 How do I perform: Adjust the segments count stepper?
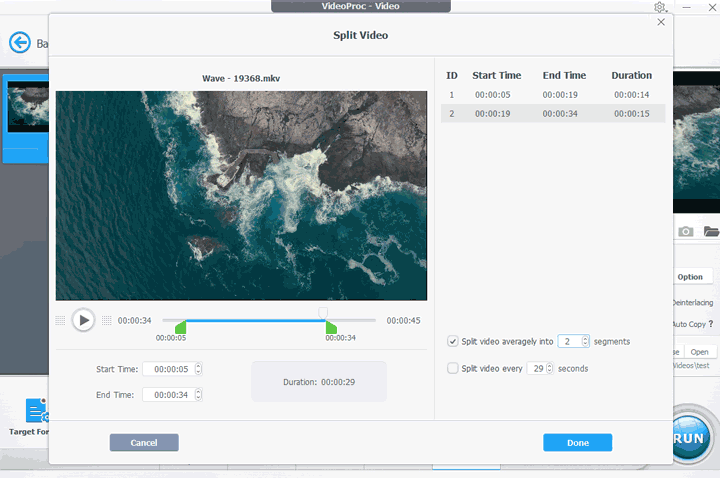tap(585, 341)
